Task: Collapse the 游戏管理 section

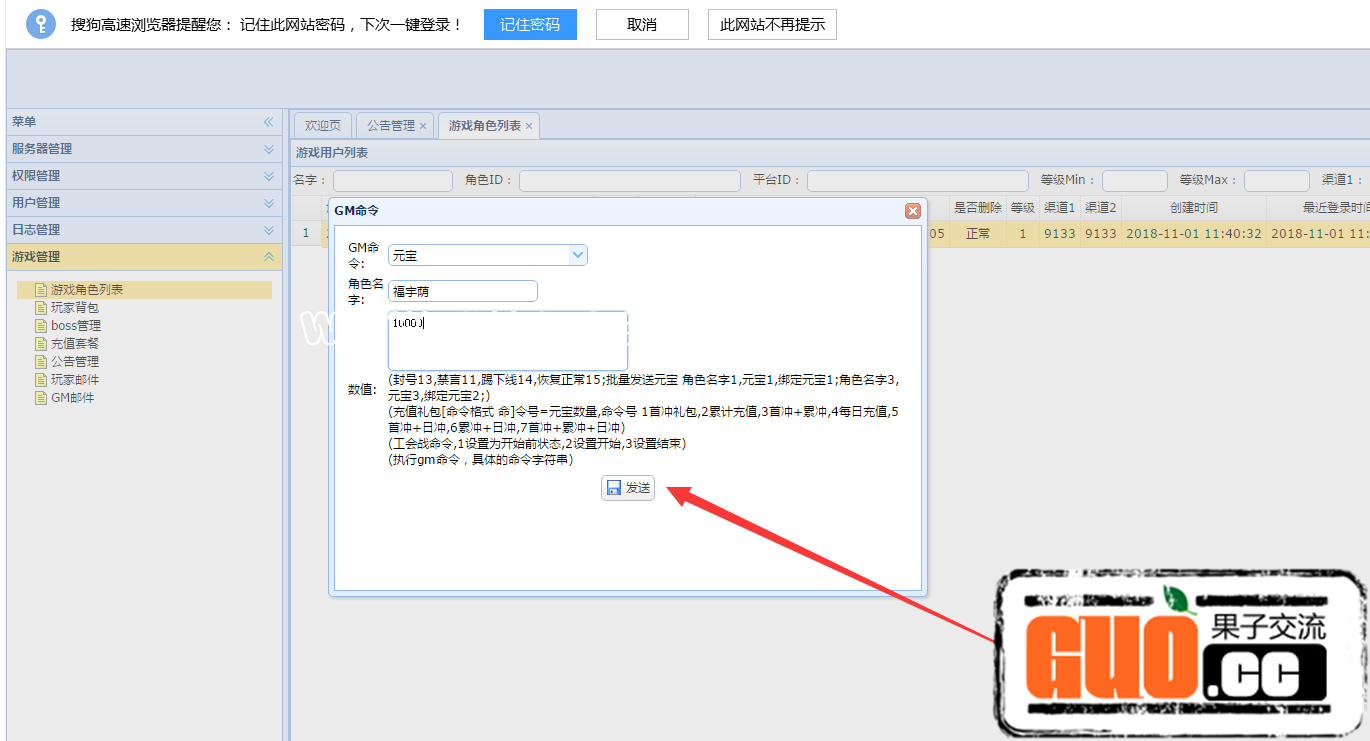Action: [268, 257]
